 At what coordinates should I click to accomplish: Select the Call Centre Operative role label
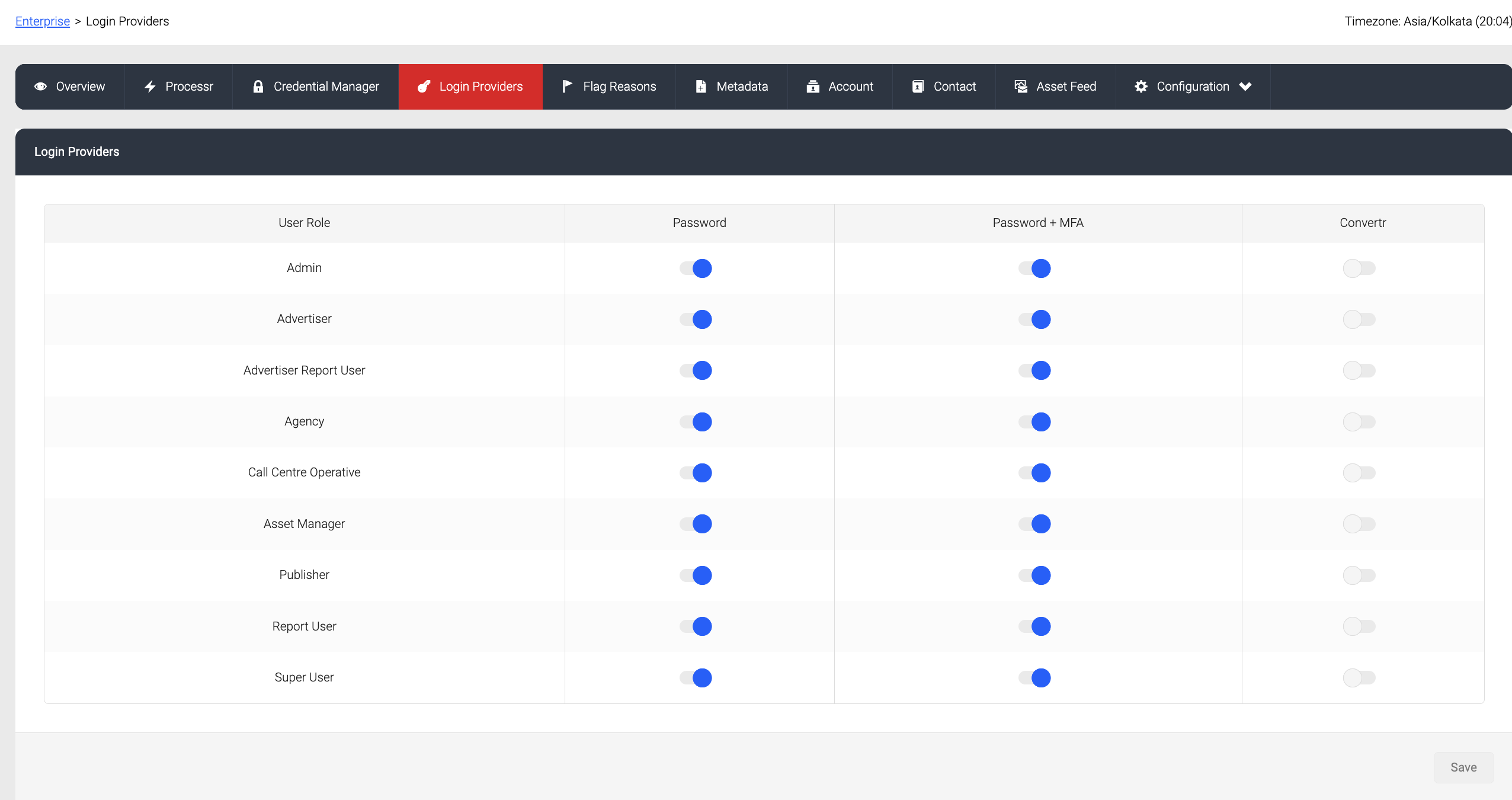(305, 472)
